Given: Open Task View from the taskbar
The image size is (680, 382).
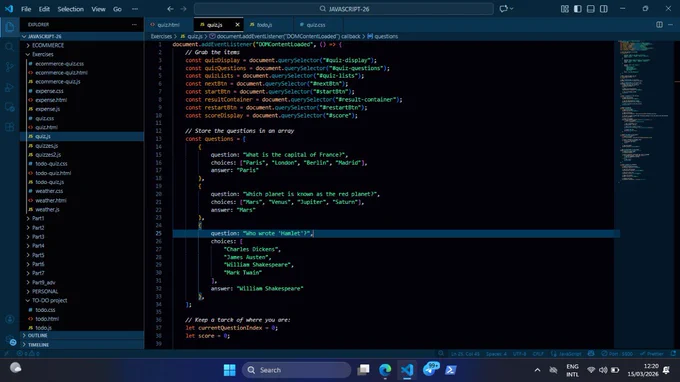Looking at the screenshot, I should click(x=363, y=370).
